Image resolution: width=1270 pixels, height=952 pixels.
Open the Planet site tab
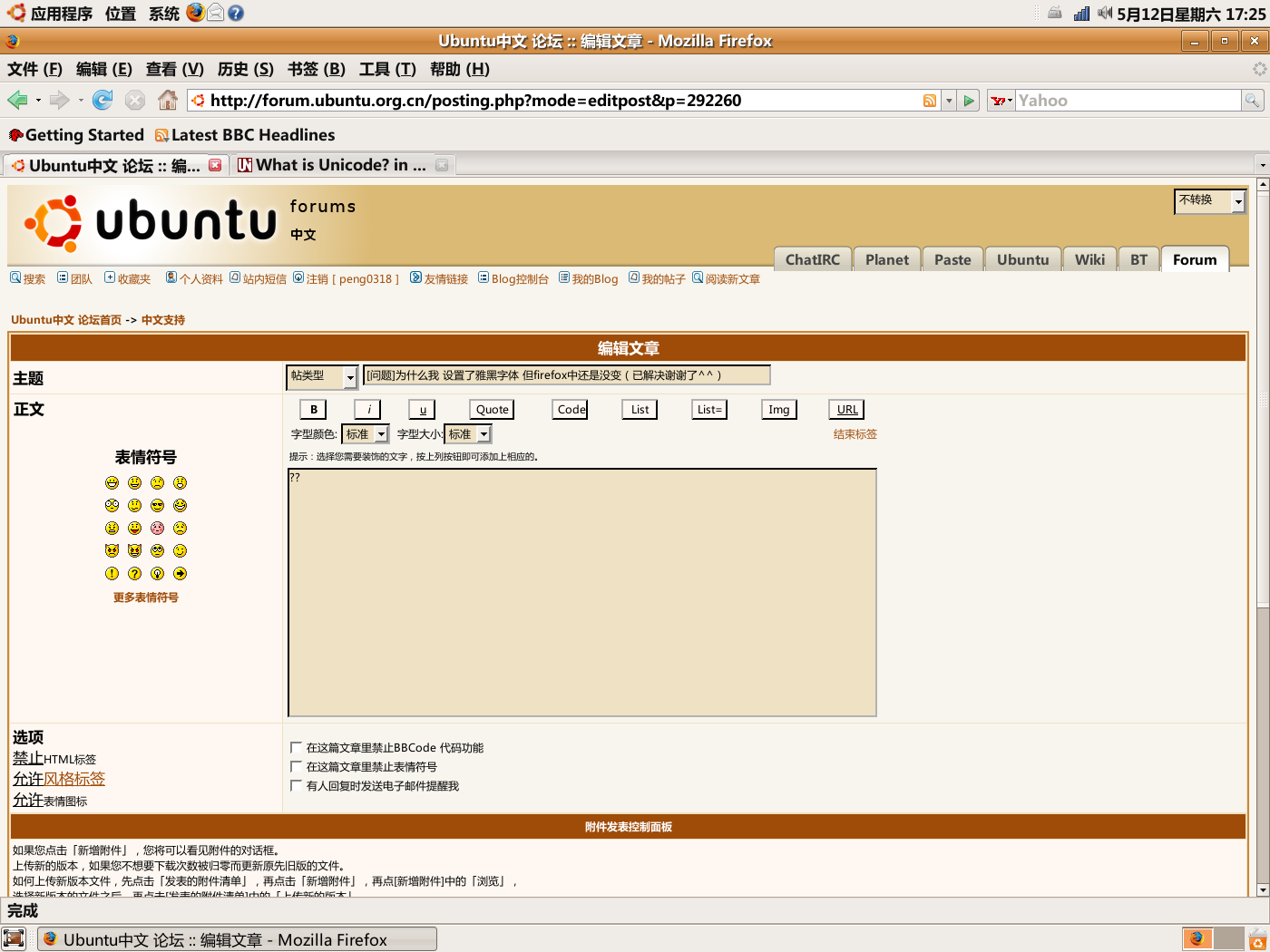pos(886,259)
